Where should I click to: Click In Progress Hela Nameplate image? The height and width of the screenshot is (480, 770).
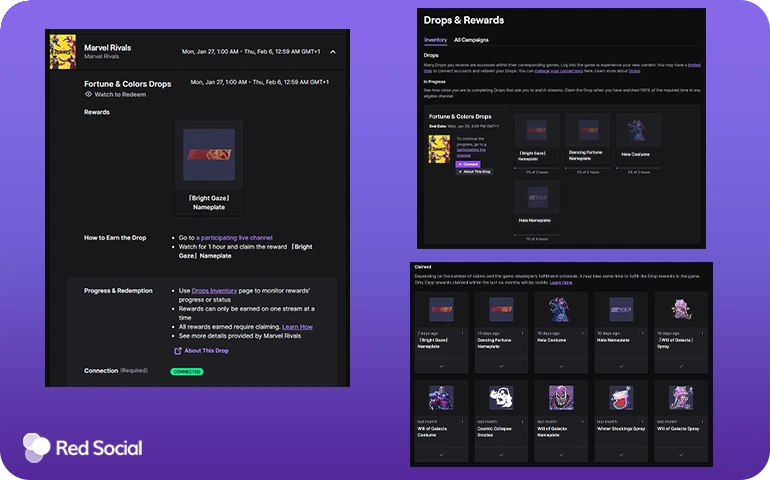point(537,198)
